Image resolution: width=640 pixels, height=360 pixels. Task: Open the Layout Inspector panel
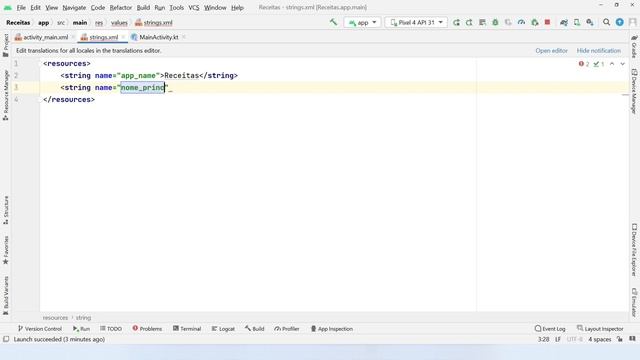[600, 329]
